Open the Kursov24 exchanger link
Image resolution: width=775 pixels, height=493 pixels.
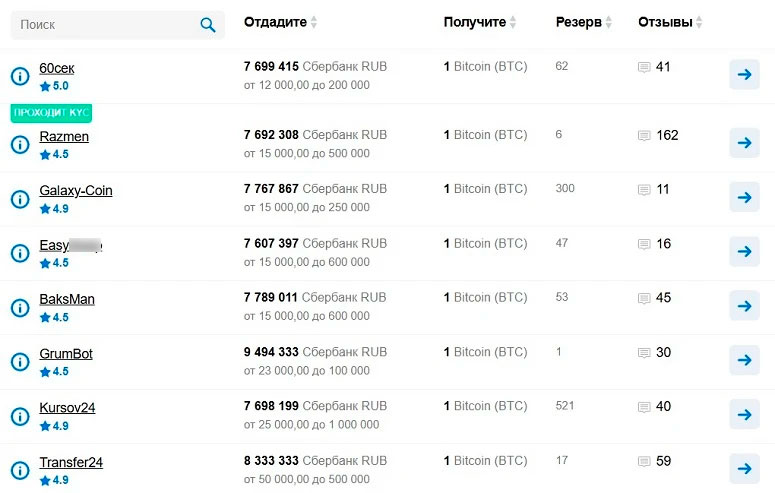(x=67, y=408)
